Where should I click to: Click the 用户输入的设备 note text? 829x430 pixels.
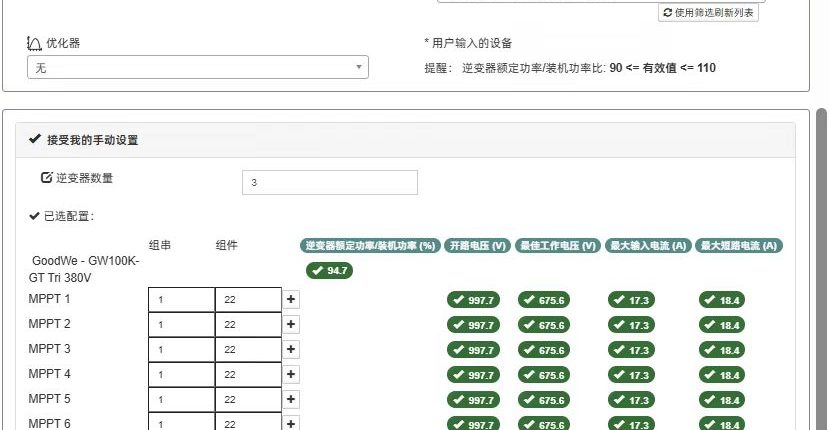[x=468, y=43]
